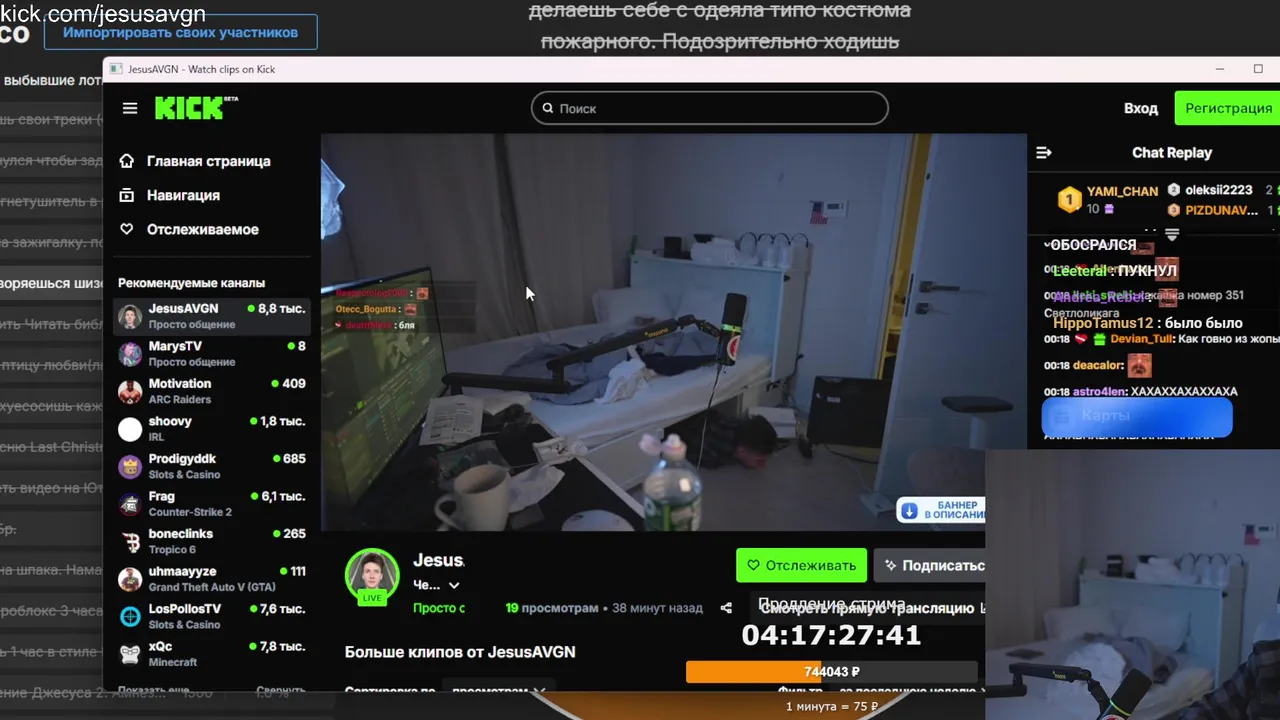
Task: Click Смотреть прямую трансляцию link
Action: click(x=866, y=608)
